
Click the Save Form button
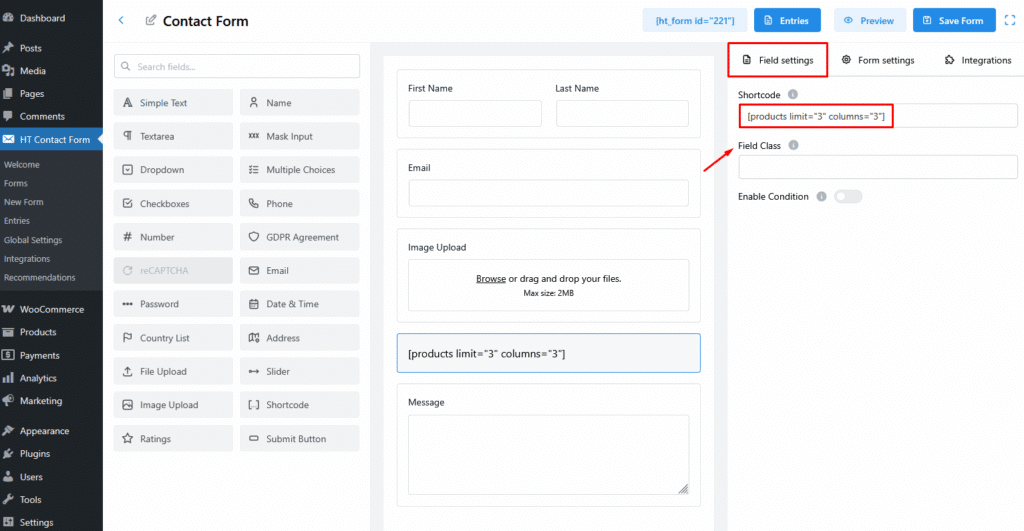pos(954,20)
